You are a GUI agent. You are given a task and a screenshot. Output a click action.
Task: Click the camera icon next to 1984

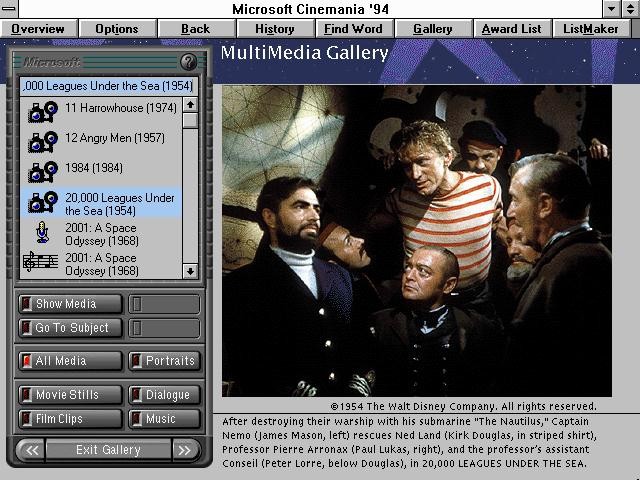click(42, 171)
